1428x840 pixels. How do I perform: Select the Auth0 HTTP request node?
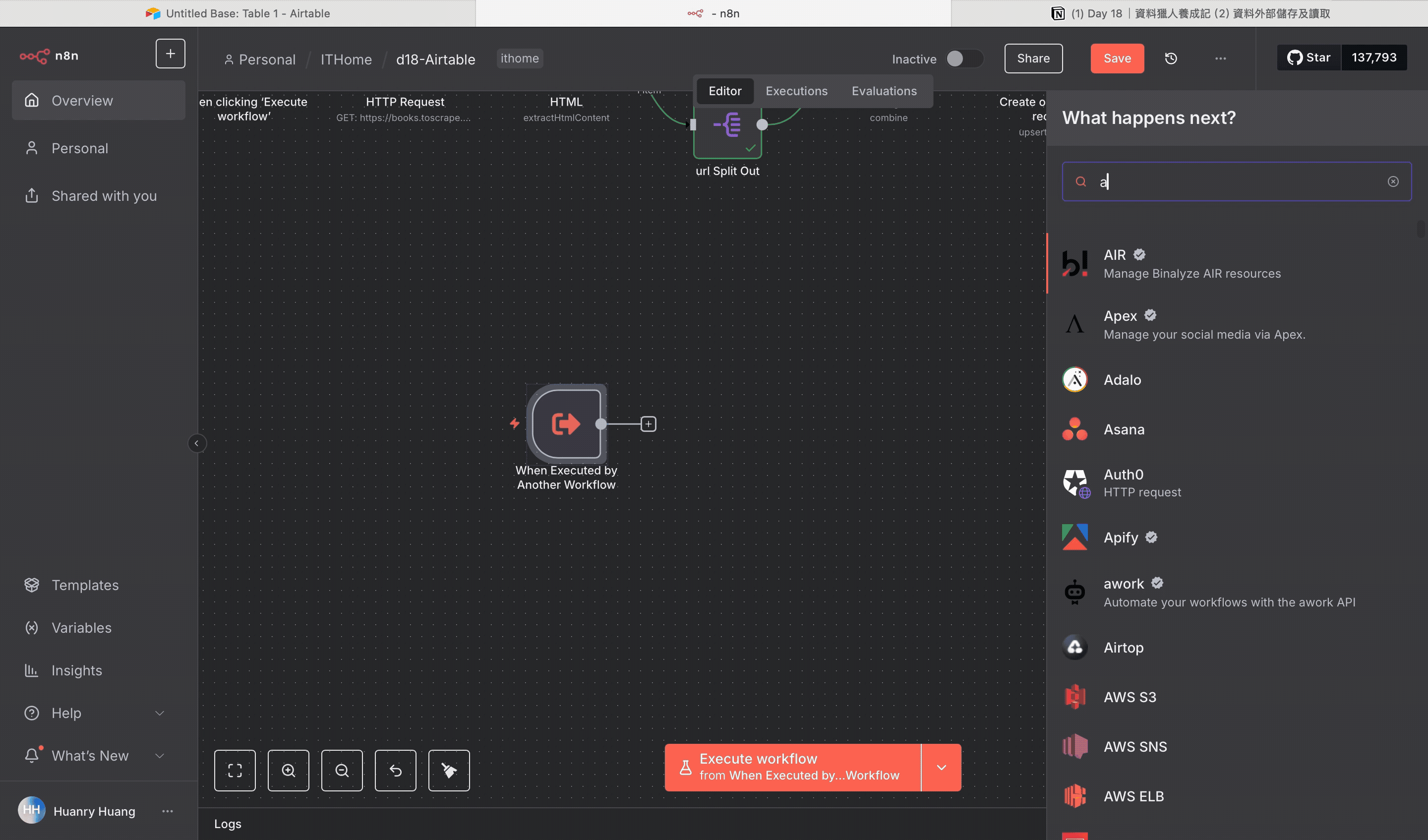(x=1237, y=483)
